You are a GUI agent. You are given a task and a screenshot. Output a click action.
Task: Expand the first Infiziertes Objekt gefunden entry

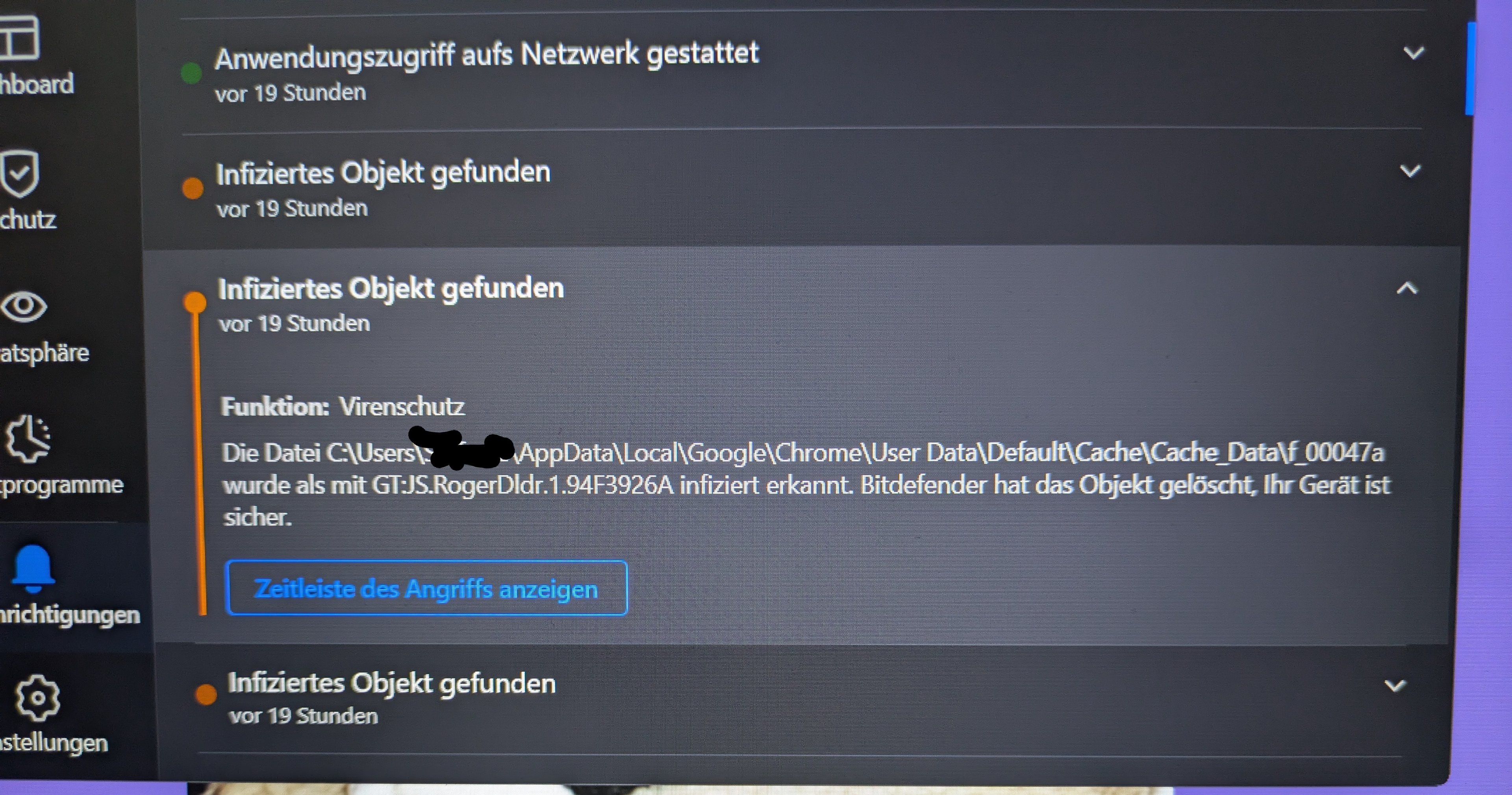tap(1410, 171)
